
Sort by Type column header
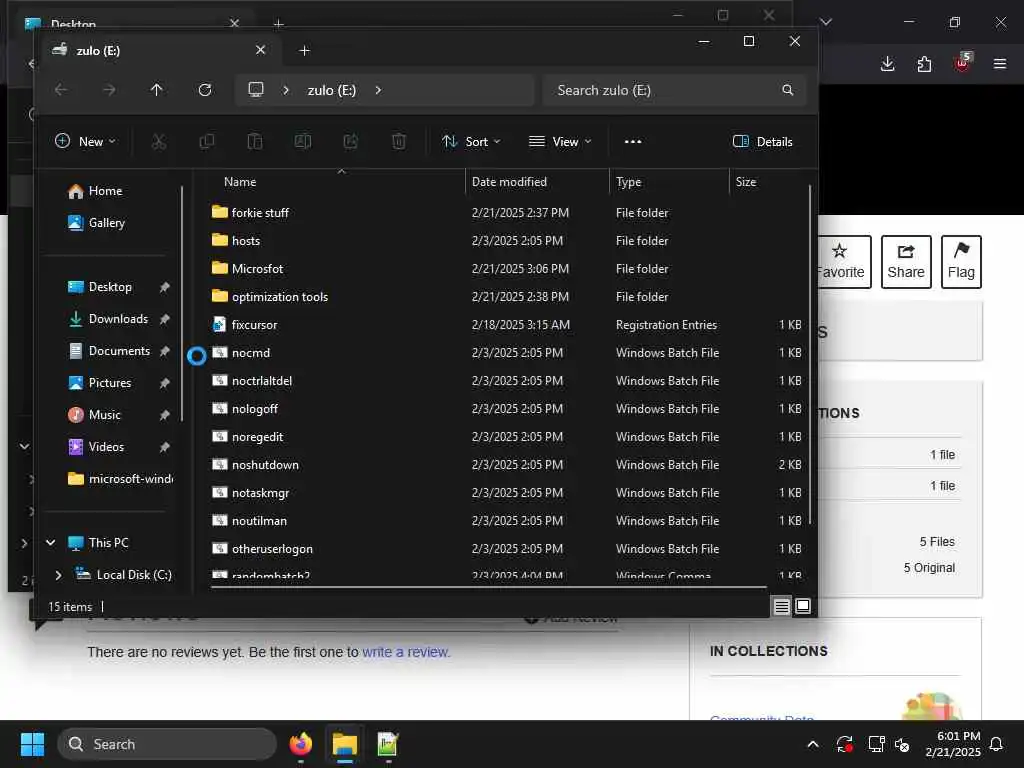pyautogui.click(x=628, y=182)
